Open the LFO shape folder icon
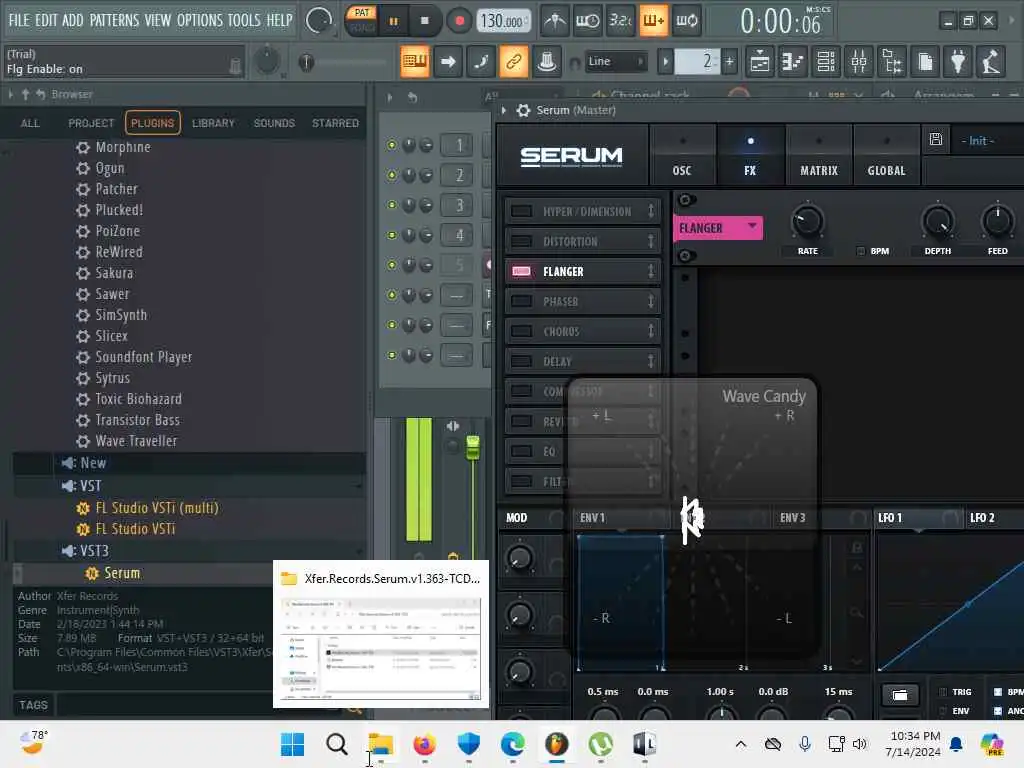Image resolution: width=1024 pixels, height=768 pixels. [x=900, y=695]
